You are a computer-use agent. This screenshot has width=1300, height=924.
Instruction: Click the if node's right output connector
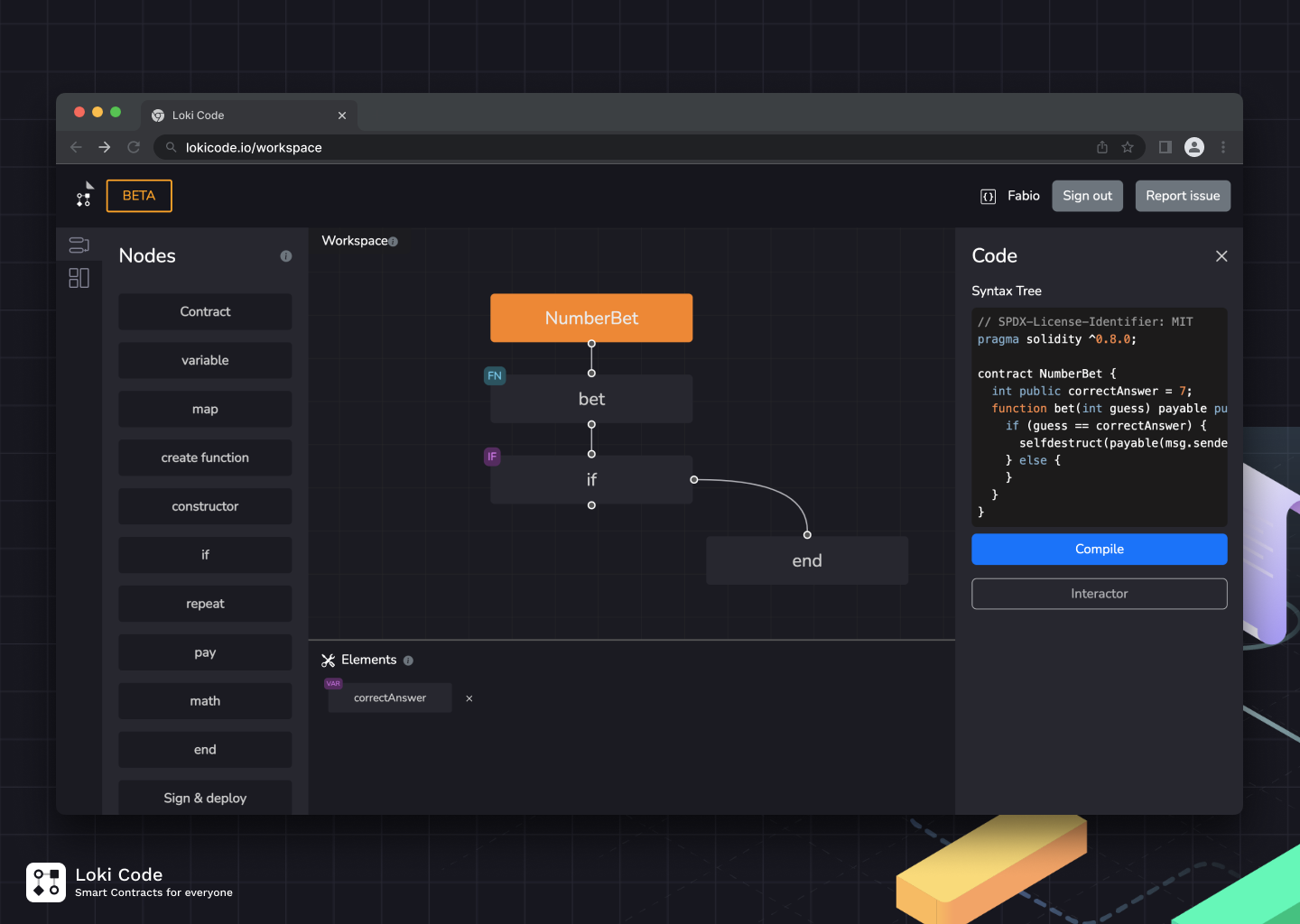click(693, 480)
